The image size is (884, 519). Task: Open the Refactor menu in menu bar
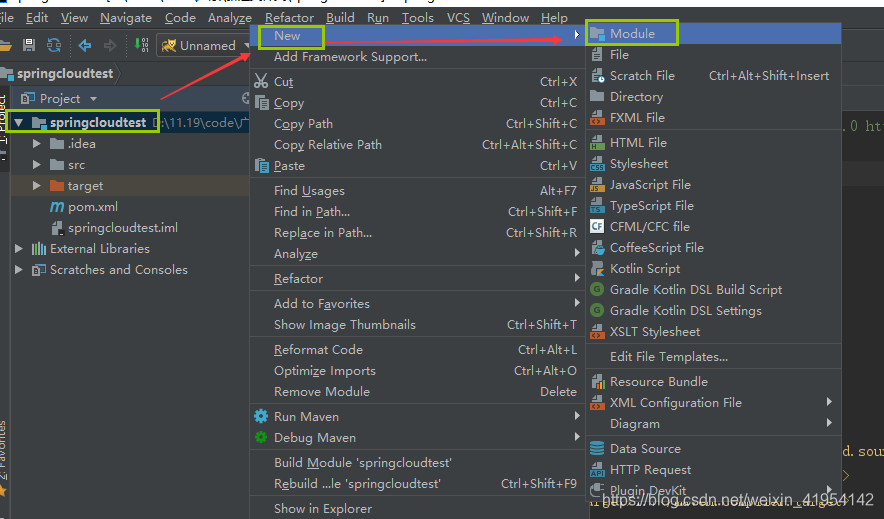[289, 18]
